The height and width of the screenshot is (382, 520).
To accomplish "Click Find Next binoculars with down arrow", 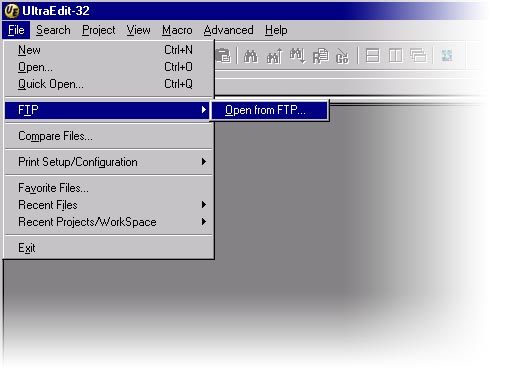I will click(x=297, y=56).
